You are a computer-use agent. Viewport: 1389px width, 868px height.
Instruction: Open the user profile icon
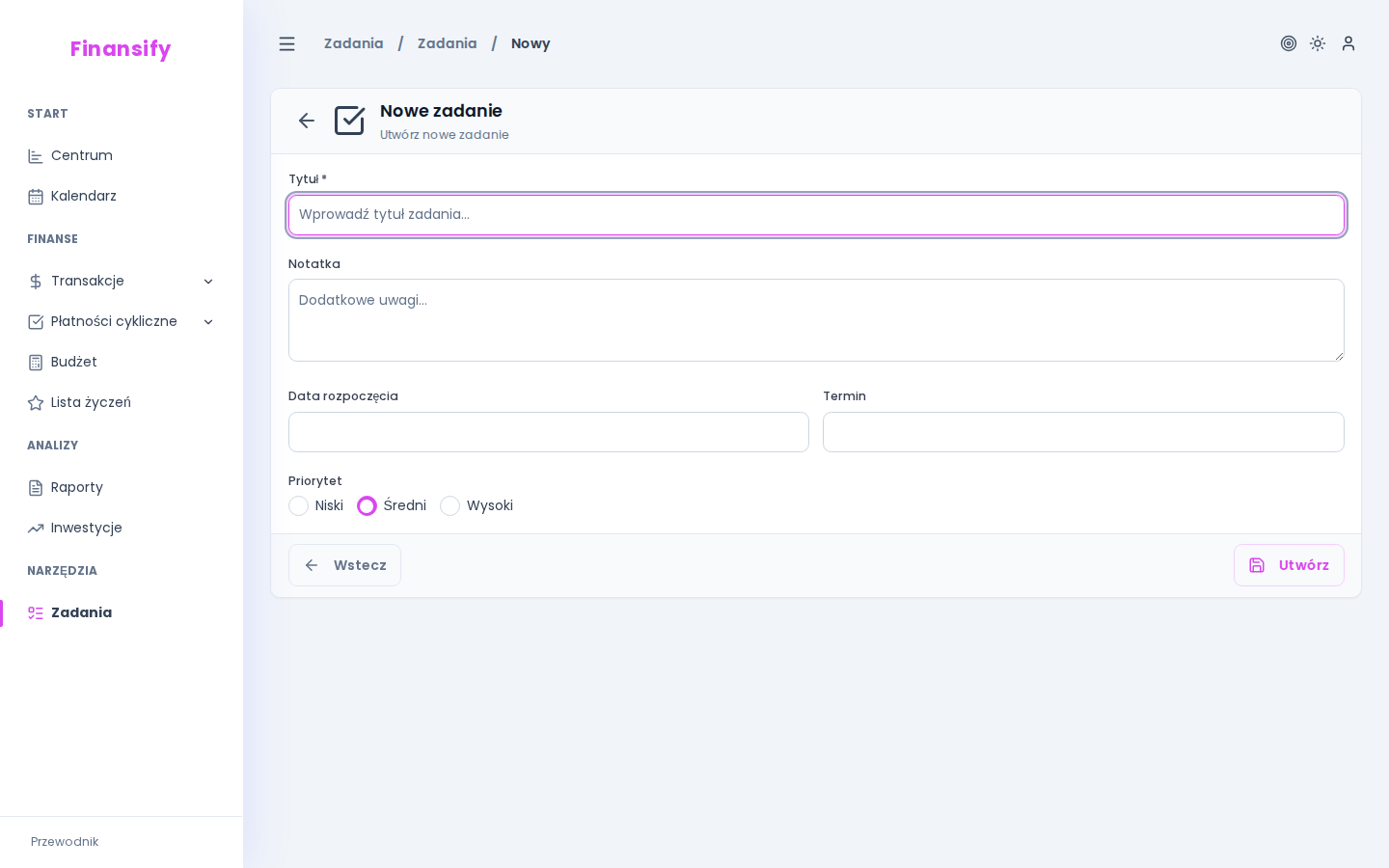tap(1348, 43)
